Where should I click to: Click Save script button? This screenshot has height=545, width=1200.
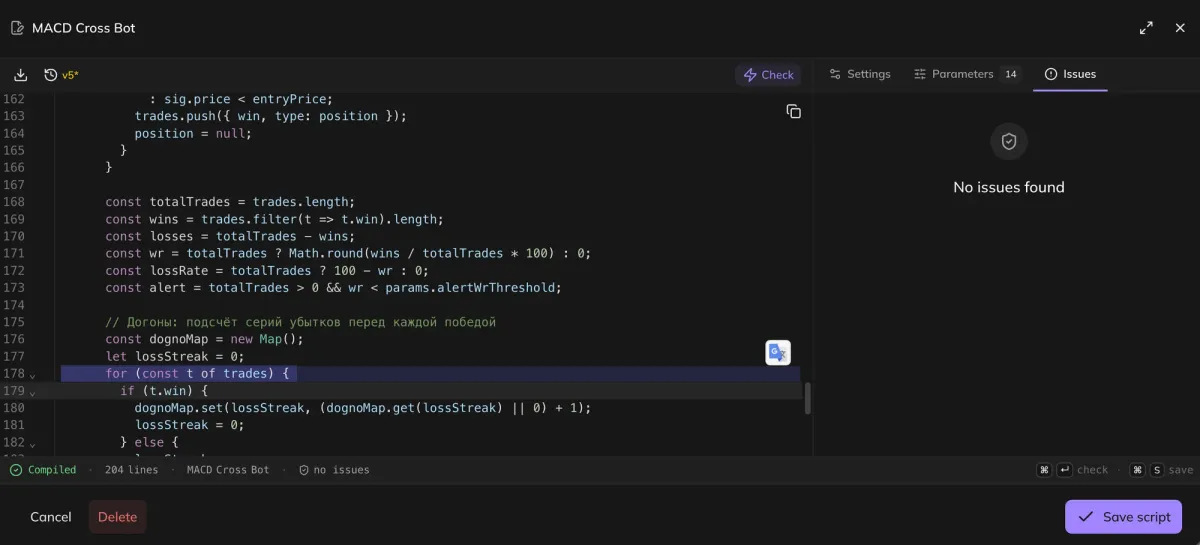1124,517
